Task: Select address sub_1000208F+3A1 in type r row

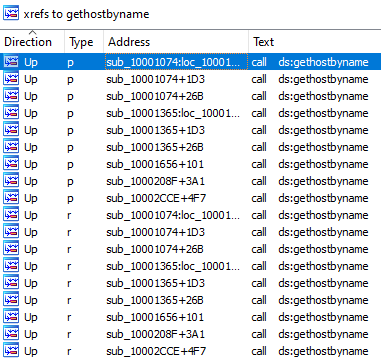Action: pyautogui.click(x=155, y=334)
